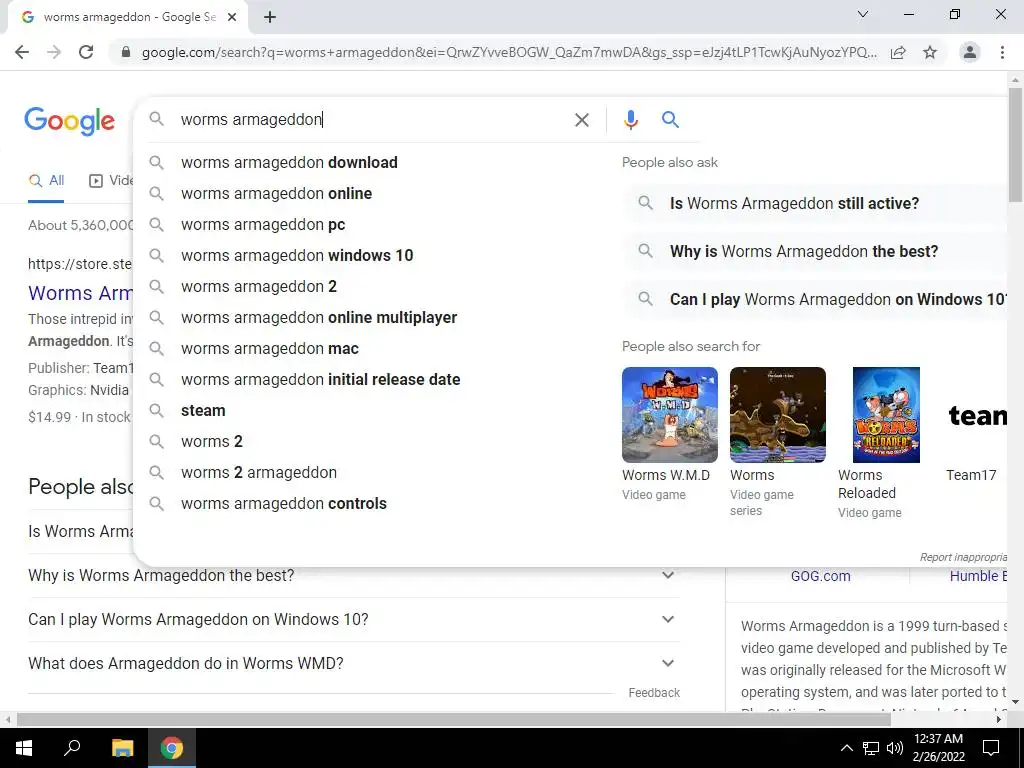Open Windows taskbar search
This screenshot has width=1024, height=768.
pyautogui.click(x=72, y=748)
